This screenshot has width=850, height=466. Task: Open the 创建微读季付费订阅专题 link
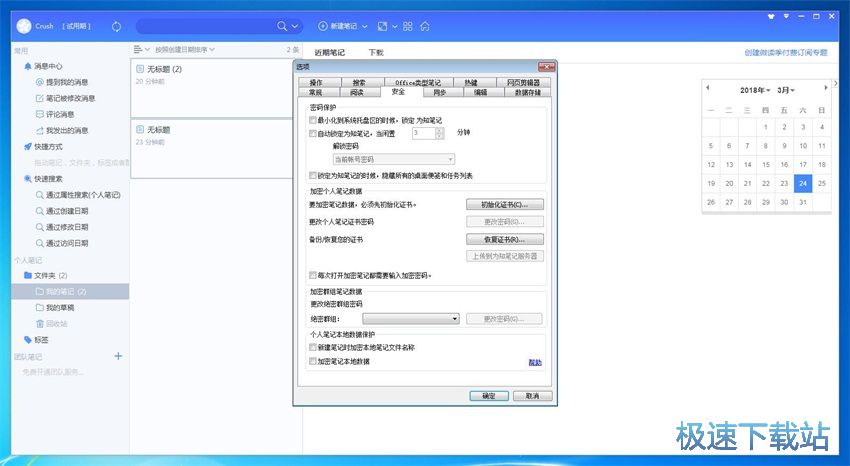click(x=786, y=53)
